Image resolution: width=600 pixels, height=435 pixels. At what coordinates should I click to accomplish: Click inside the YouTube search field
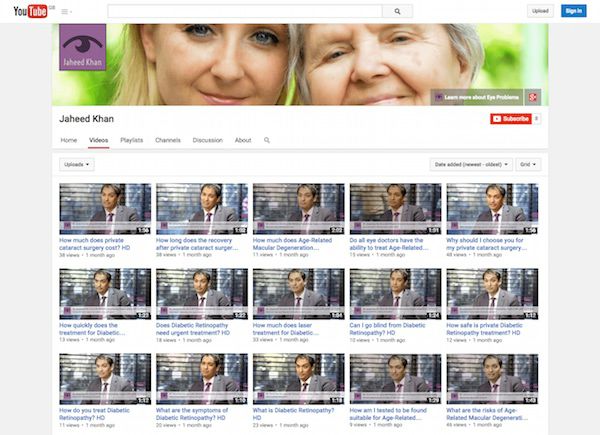[245, 11]
